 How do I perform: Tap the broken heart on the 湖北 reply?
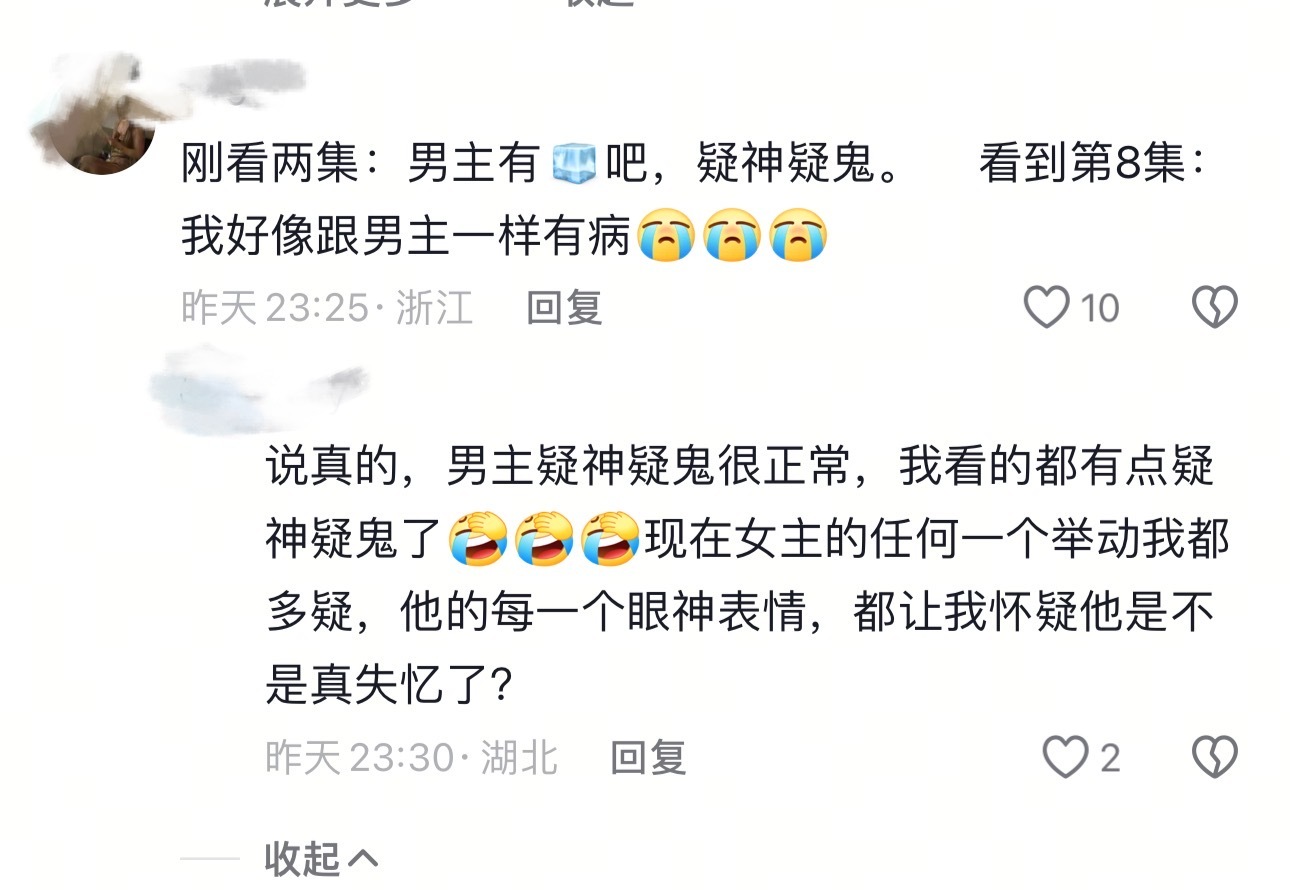click(x=1215, y=758)
